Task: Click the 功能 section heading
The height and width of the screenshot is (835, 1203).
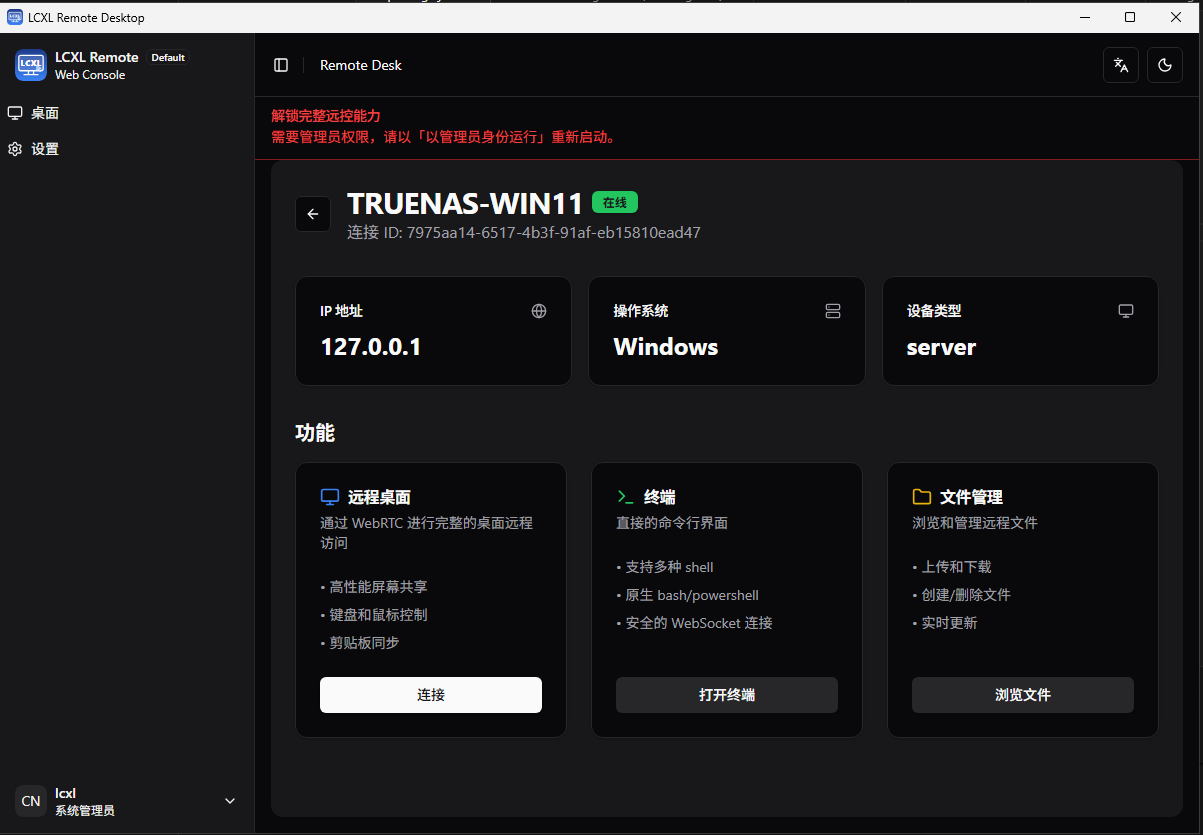Action: click(315, 433)
